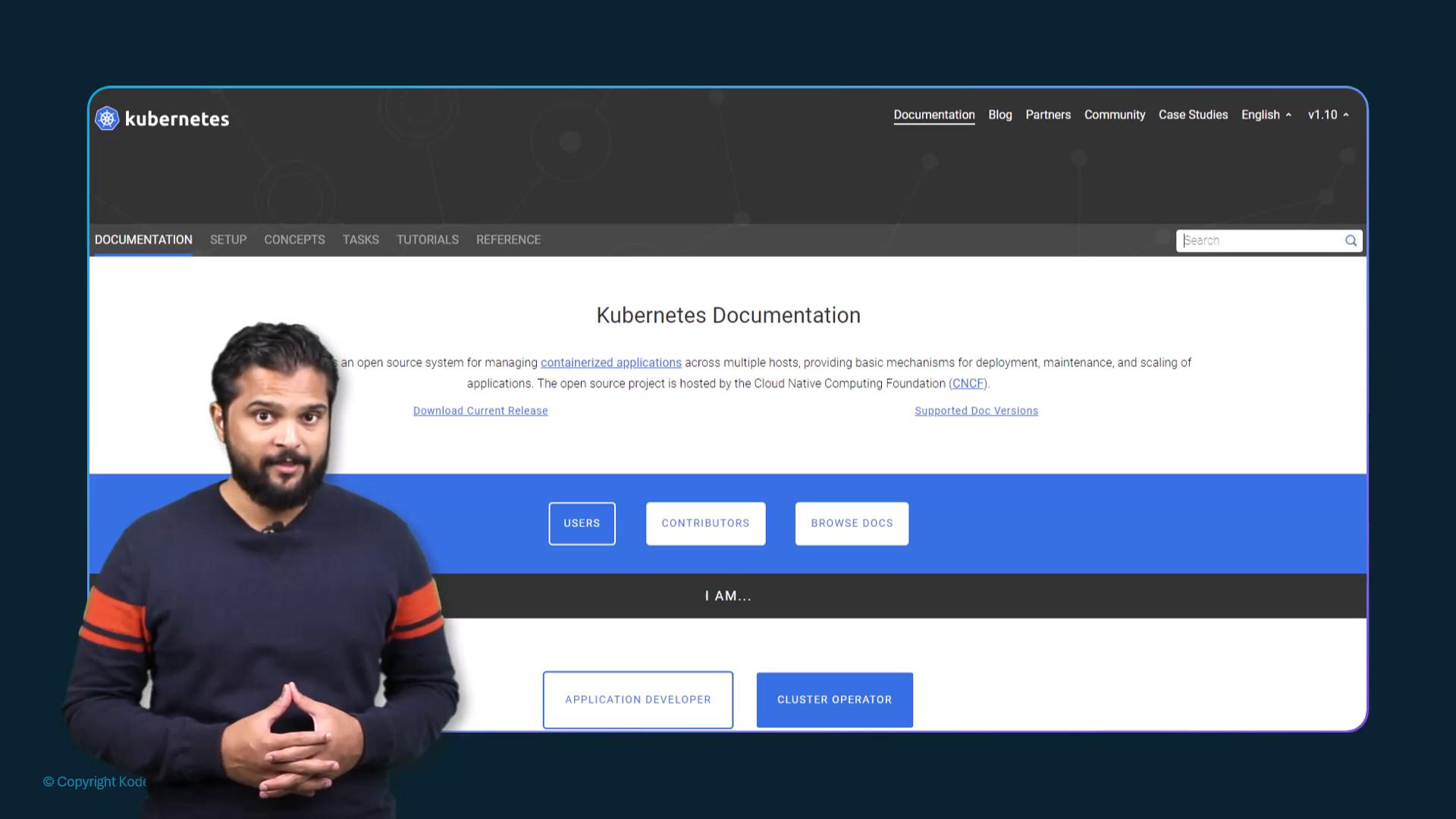Switch to the SETUP tab
The width and height of the screenshot is (1456, 819).
[228, 240]
